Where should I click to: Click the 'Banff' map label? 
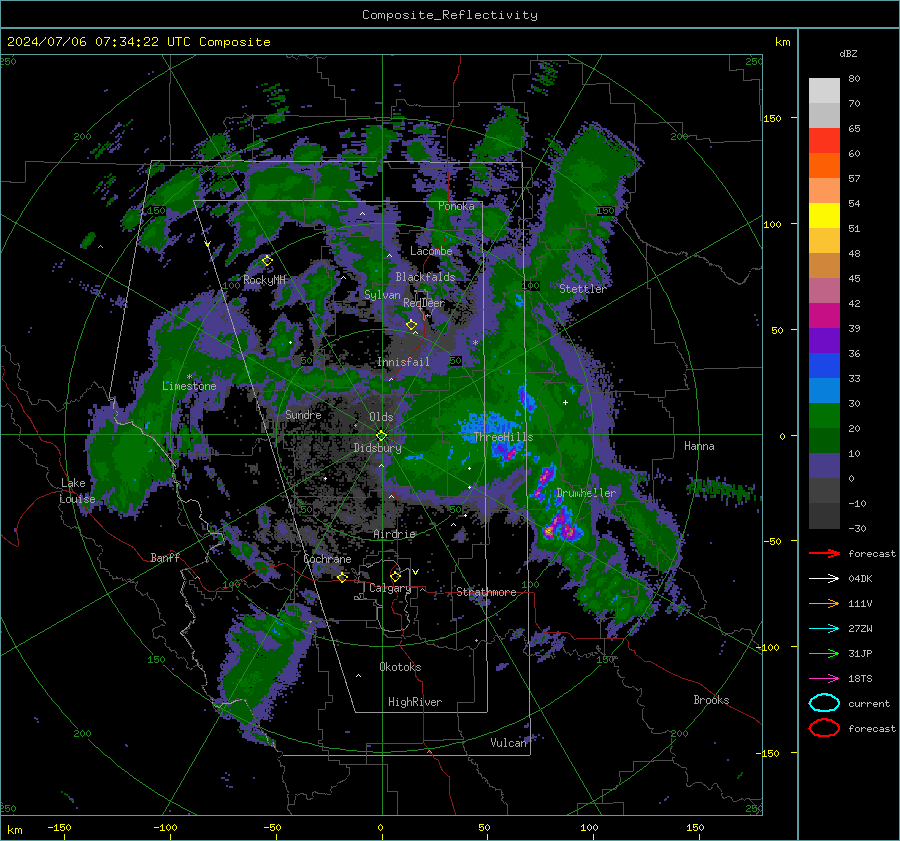165,557
